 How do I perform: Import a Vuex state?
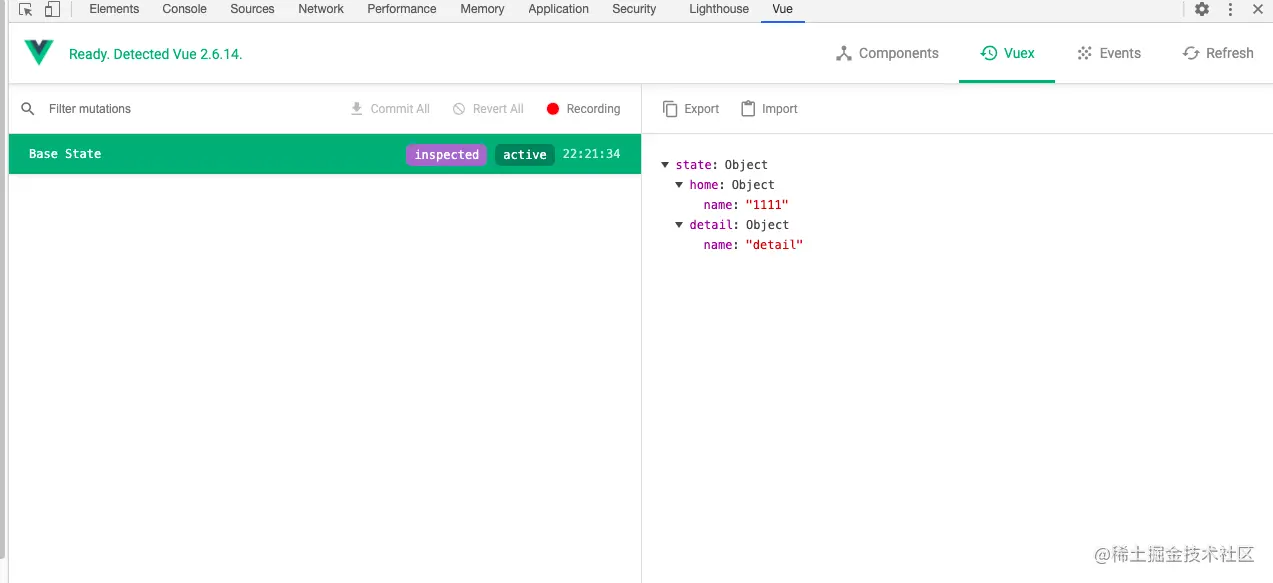coord(769,109)
